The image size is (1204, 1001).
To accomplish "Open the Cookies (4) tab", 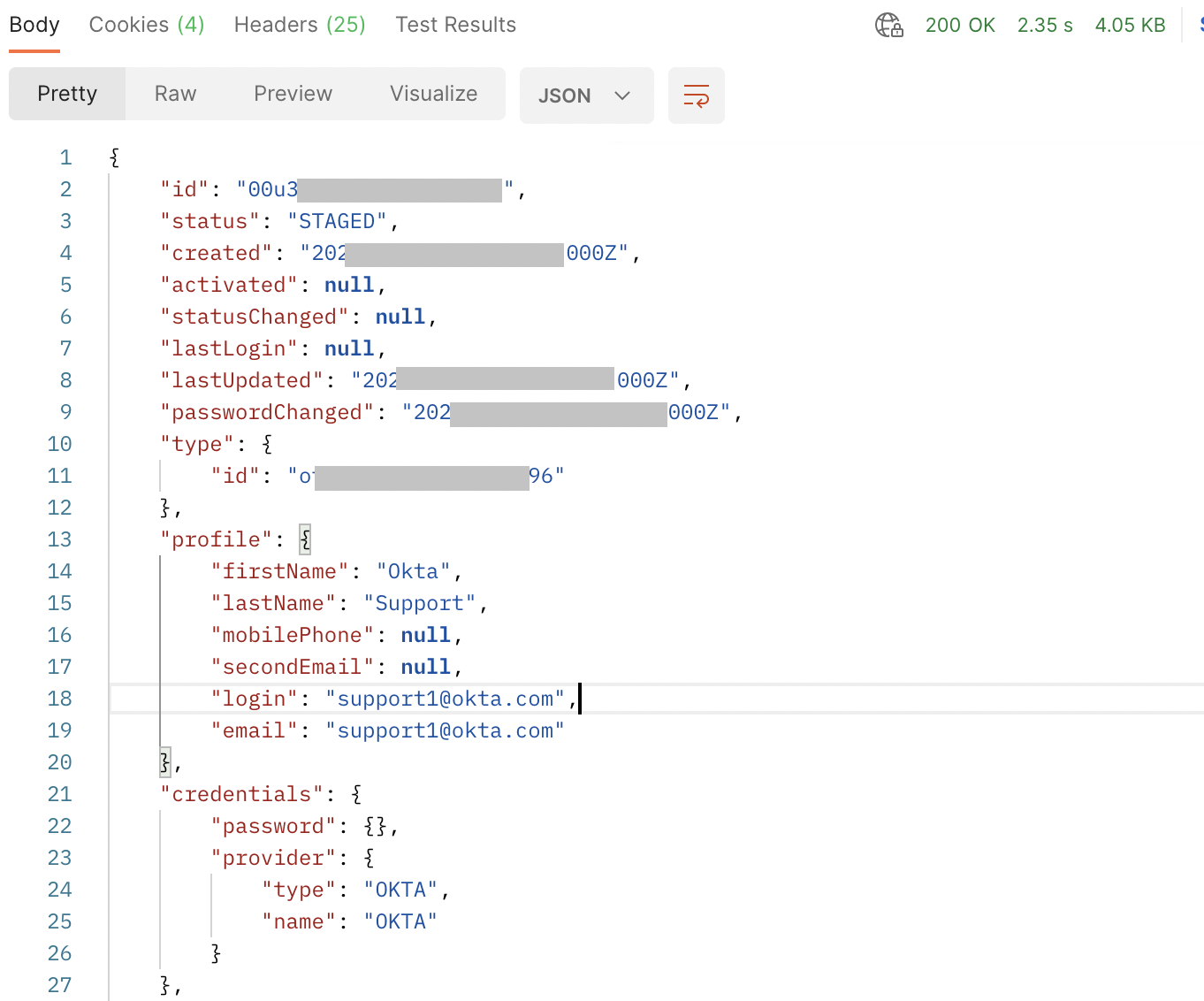I will 147,25.
